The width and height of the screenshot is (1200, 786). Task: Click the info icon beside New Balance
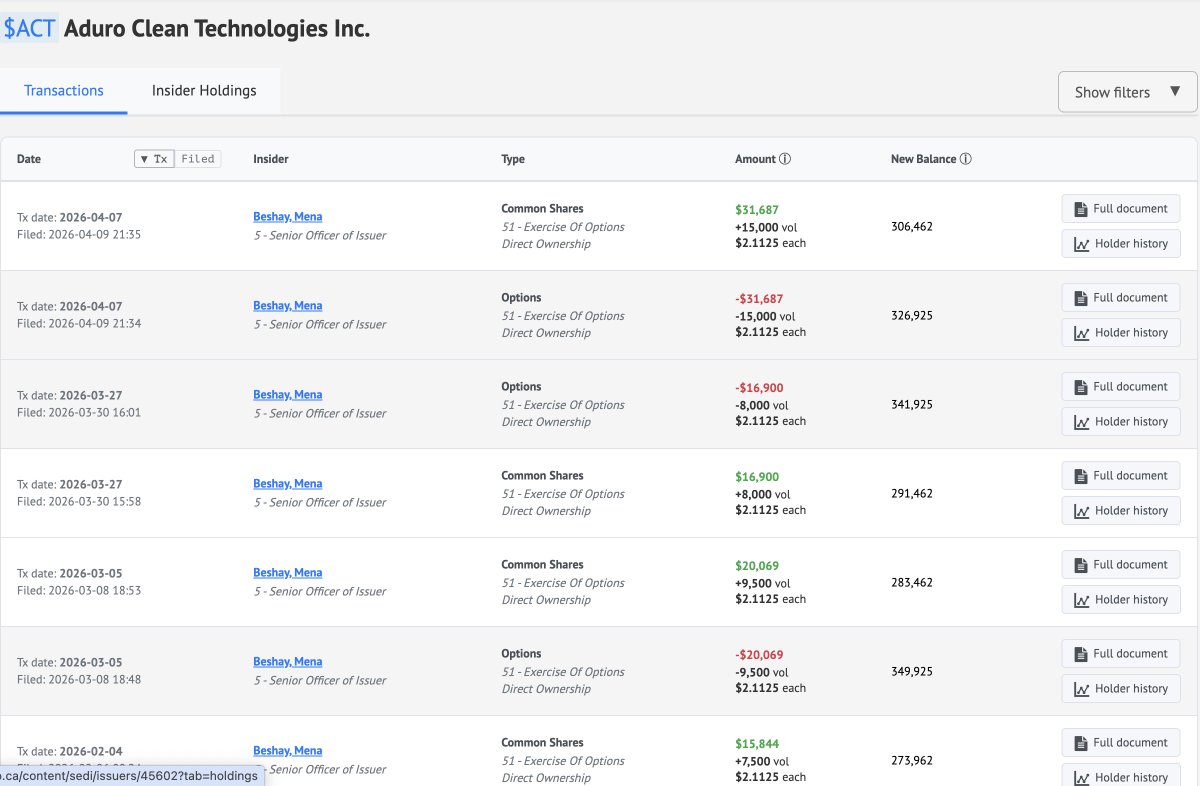coord(966,159)
